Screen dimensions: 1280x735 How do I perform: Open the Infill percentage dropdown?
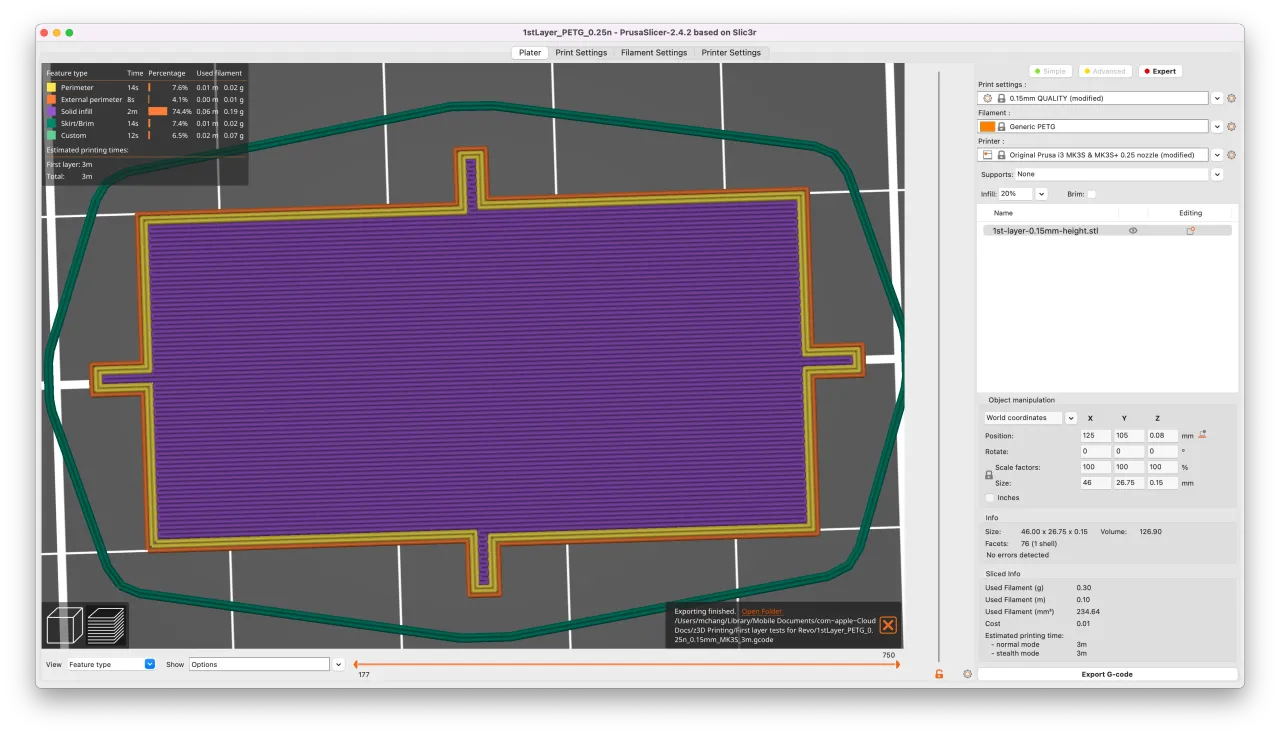coord(1041,194)
